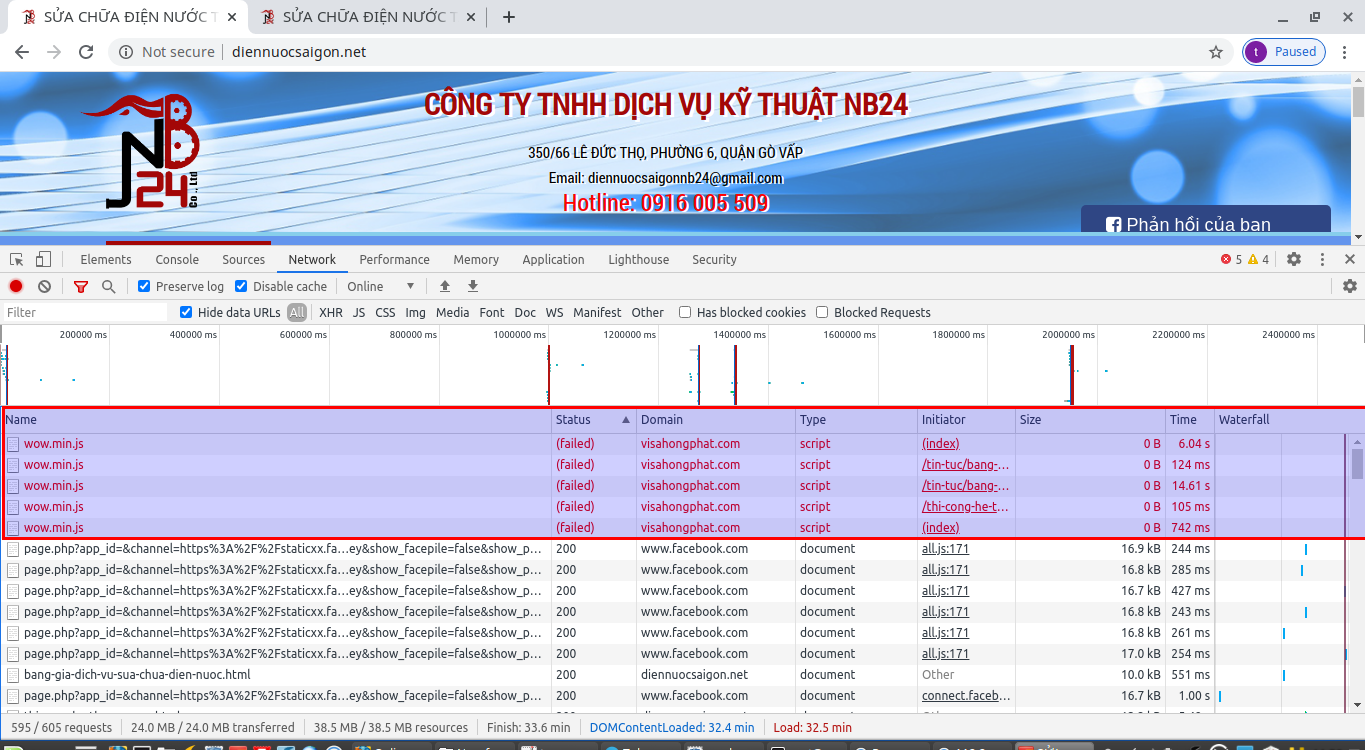Open the Memory tab
The width and height of the screenshot is (1365, 750).
point(476,259)
